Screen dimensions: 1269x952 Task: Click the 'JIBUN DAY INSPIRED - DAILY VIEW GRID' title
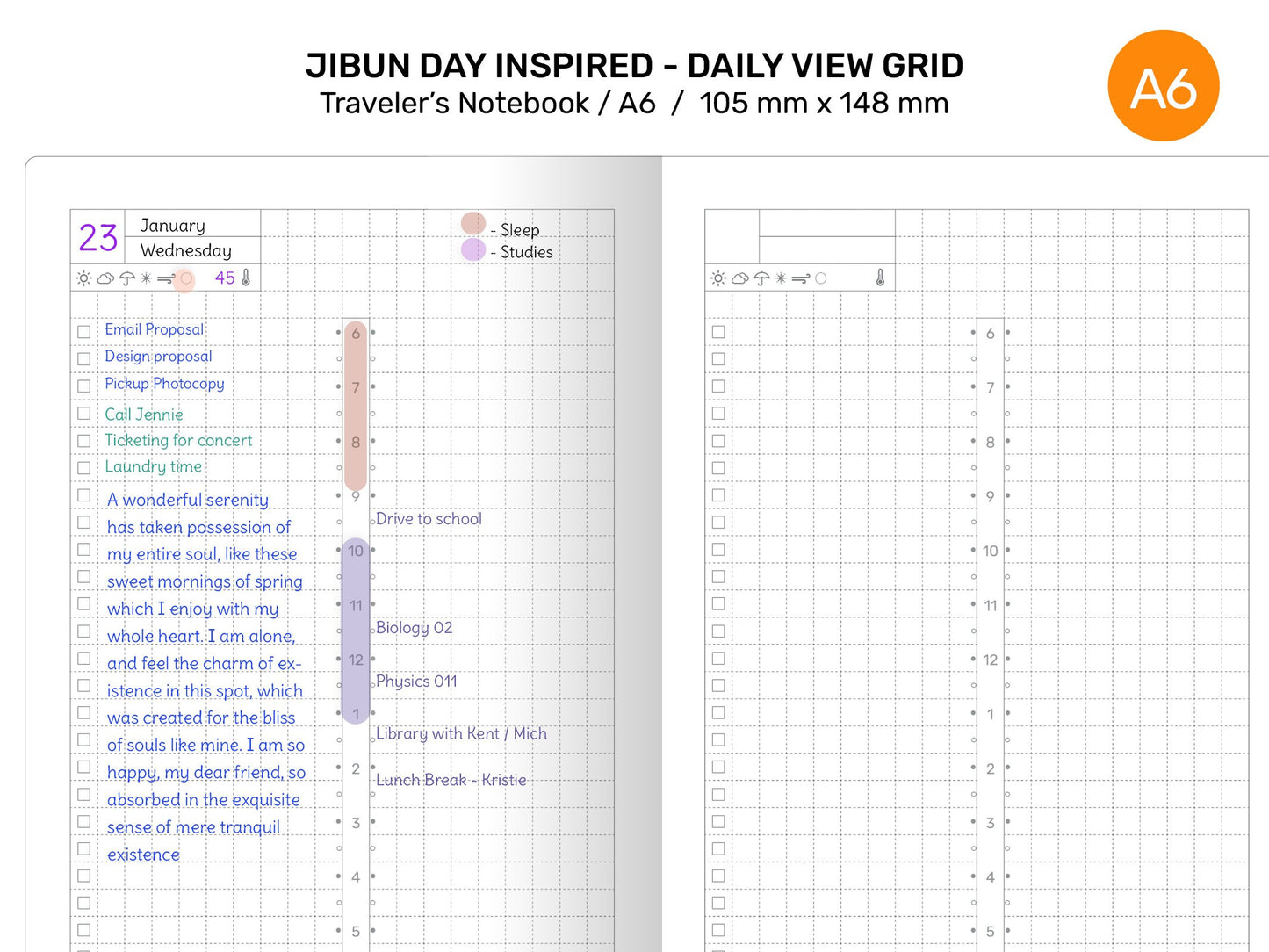coord(634,66)
